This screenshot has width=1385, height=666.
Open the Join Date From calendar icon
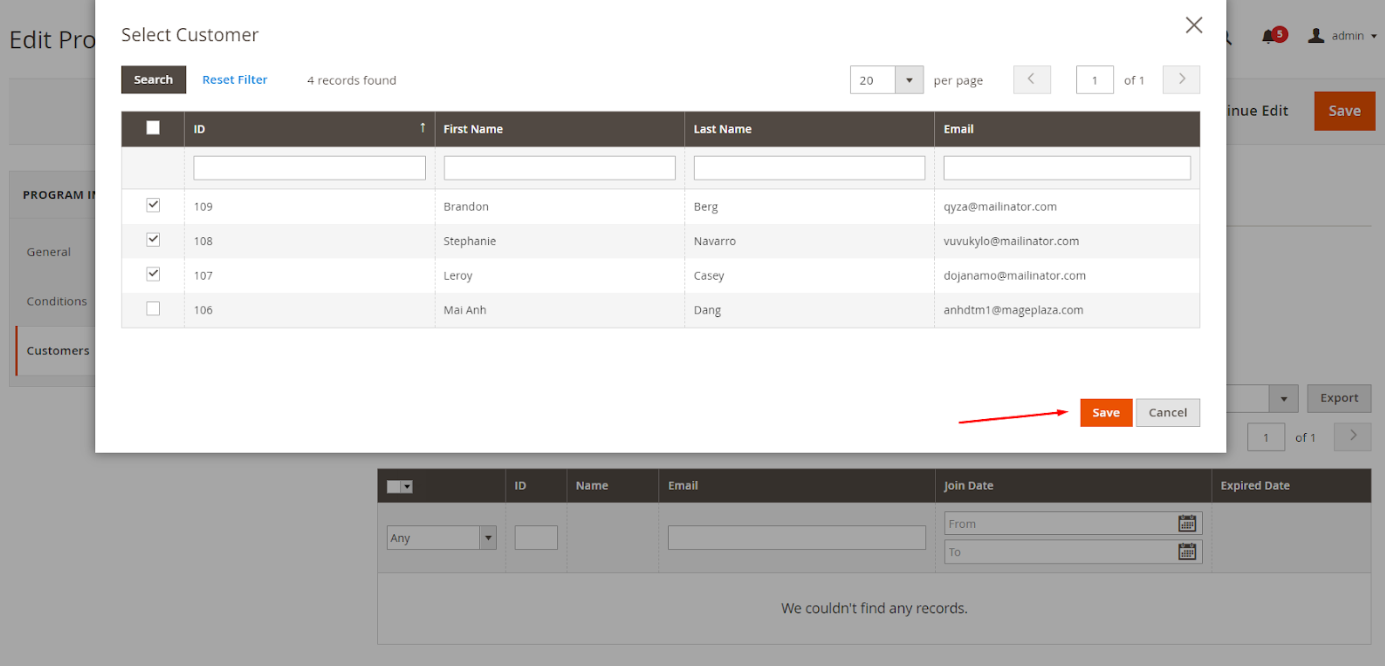tap(1187, 523)
